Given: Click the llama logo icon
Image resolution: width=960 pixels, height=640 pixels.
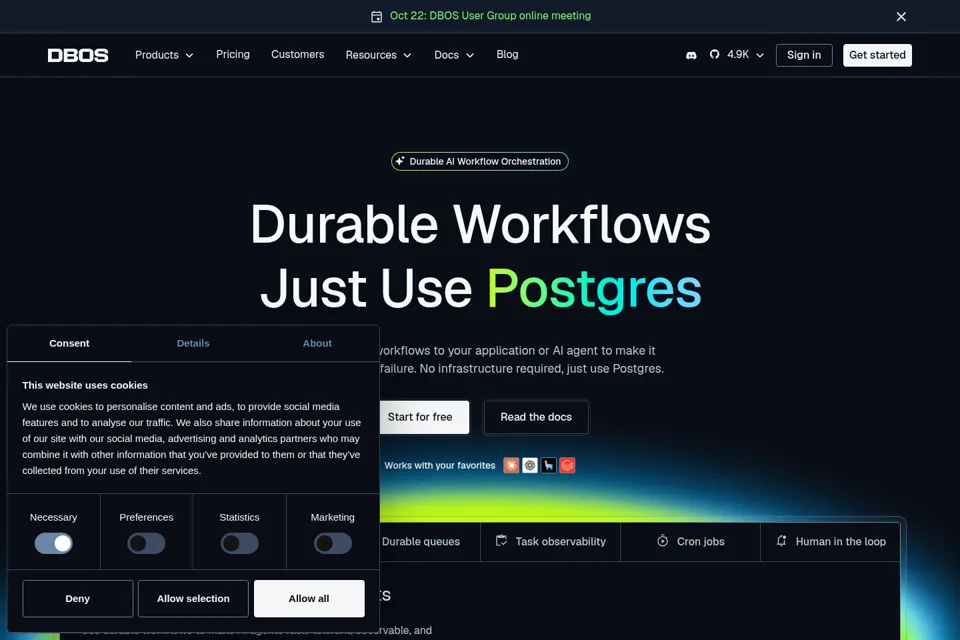Looking at the screenshot, I should [x=549, y=465].
